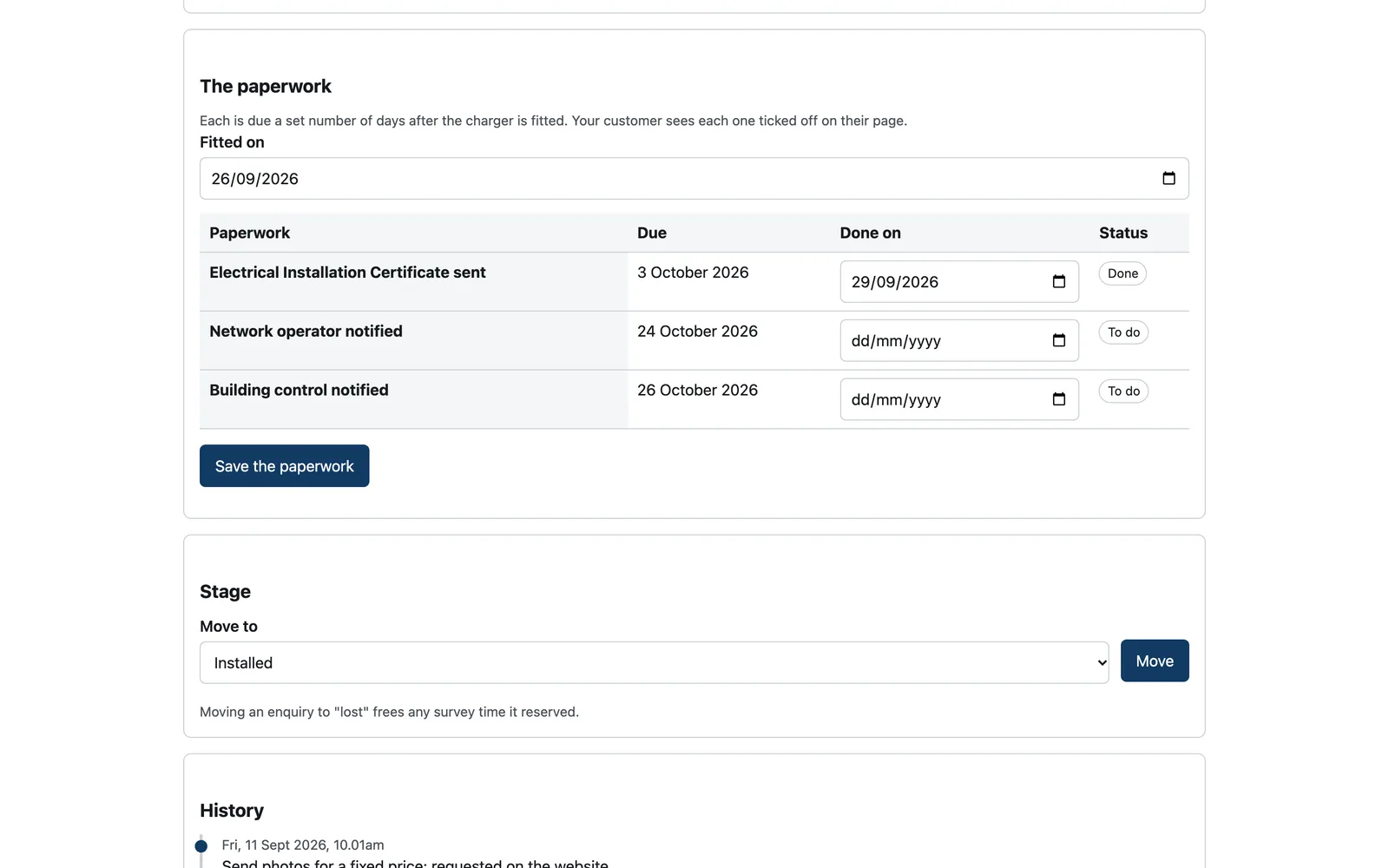Save the paperwork

click(284, 466)
